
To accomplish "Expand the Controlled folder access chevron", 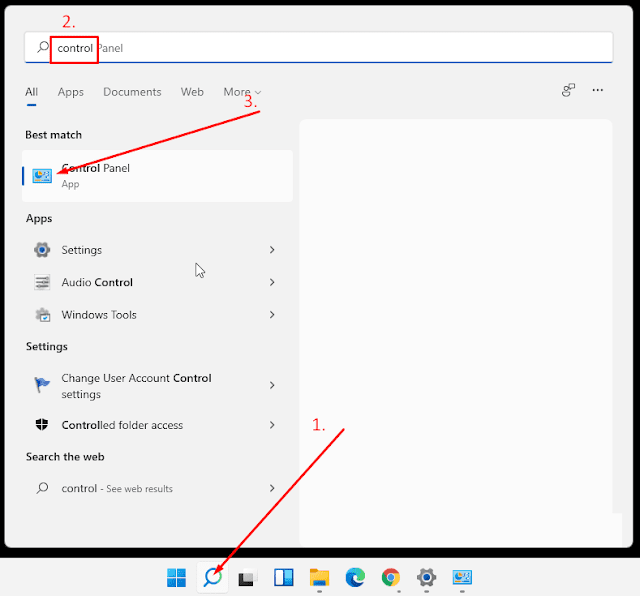I will tap(272, 425).
